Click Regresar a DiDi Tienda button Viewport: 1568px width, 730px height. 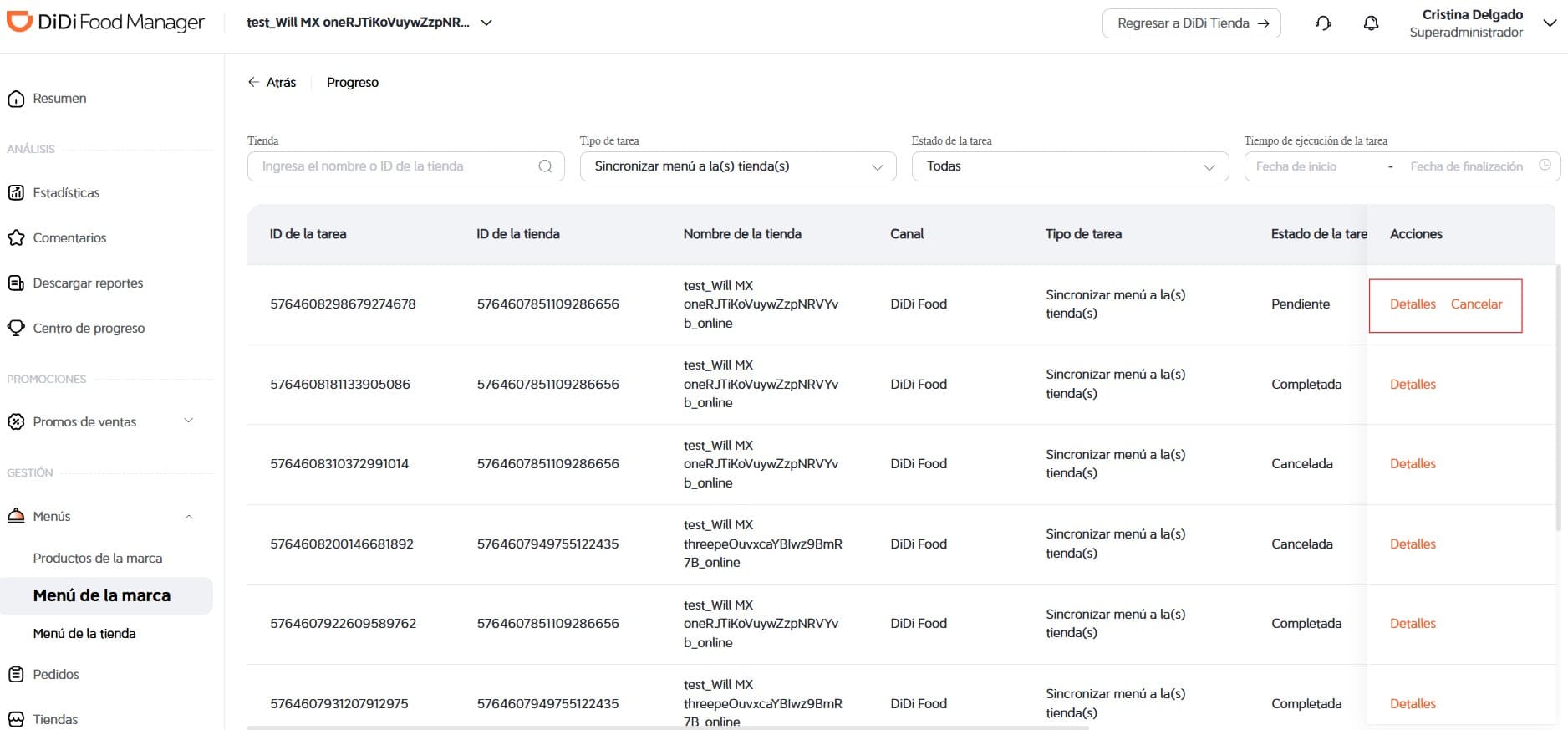pos(1192,23)
